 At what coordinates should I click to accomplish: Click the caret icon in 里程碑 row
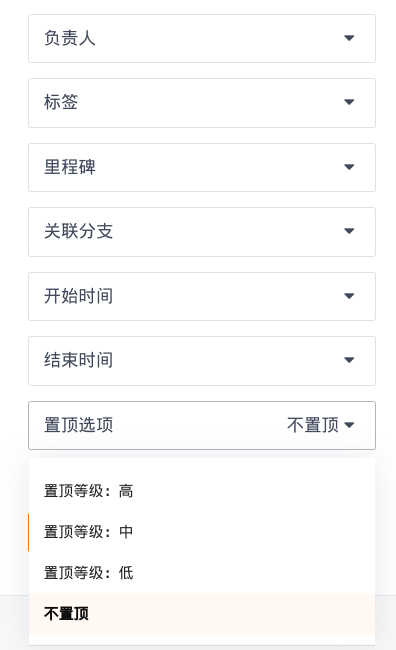click(349, 167)
